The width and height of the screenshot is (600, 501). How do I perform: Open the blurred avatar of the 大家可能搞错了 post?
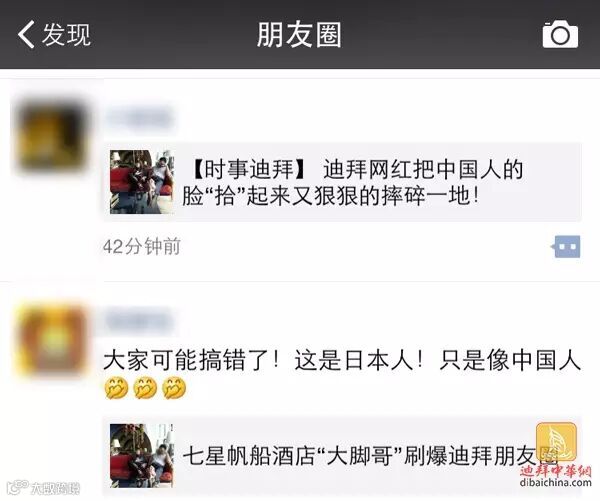(52, 340)
